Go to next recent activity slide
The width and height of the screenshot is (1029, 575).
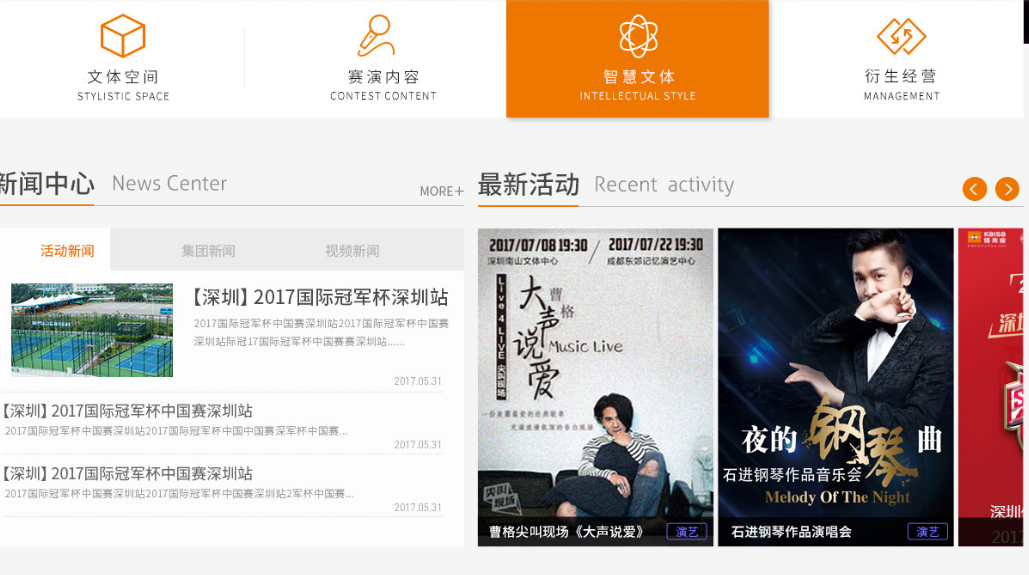coord(1007,189)
